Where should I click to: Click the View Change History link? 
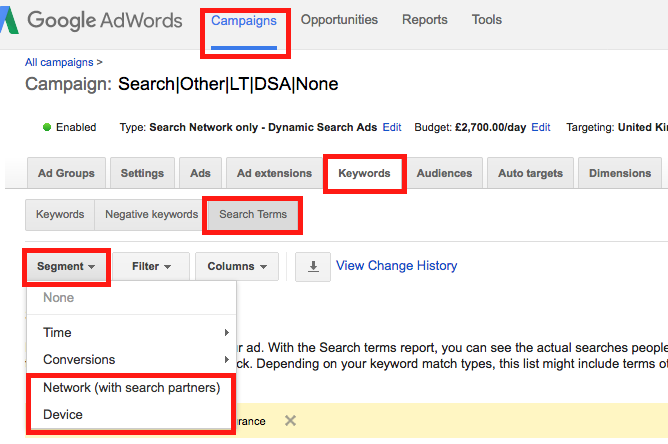(x=396, y=266)
